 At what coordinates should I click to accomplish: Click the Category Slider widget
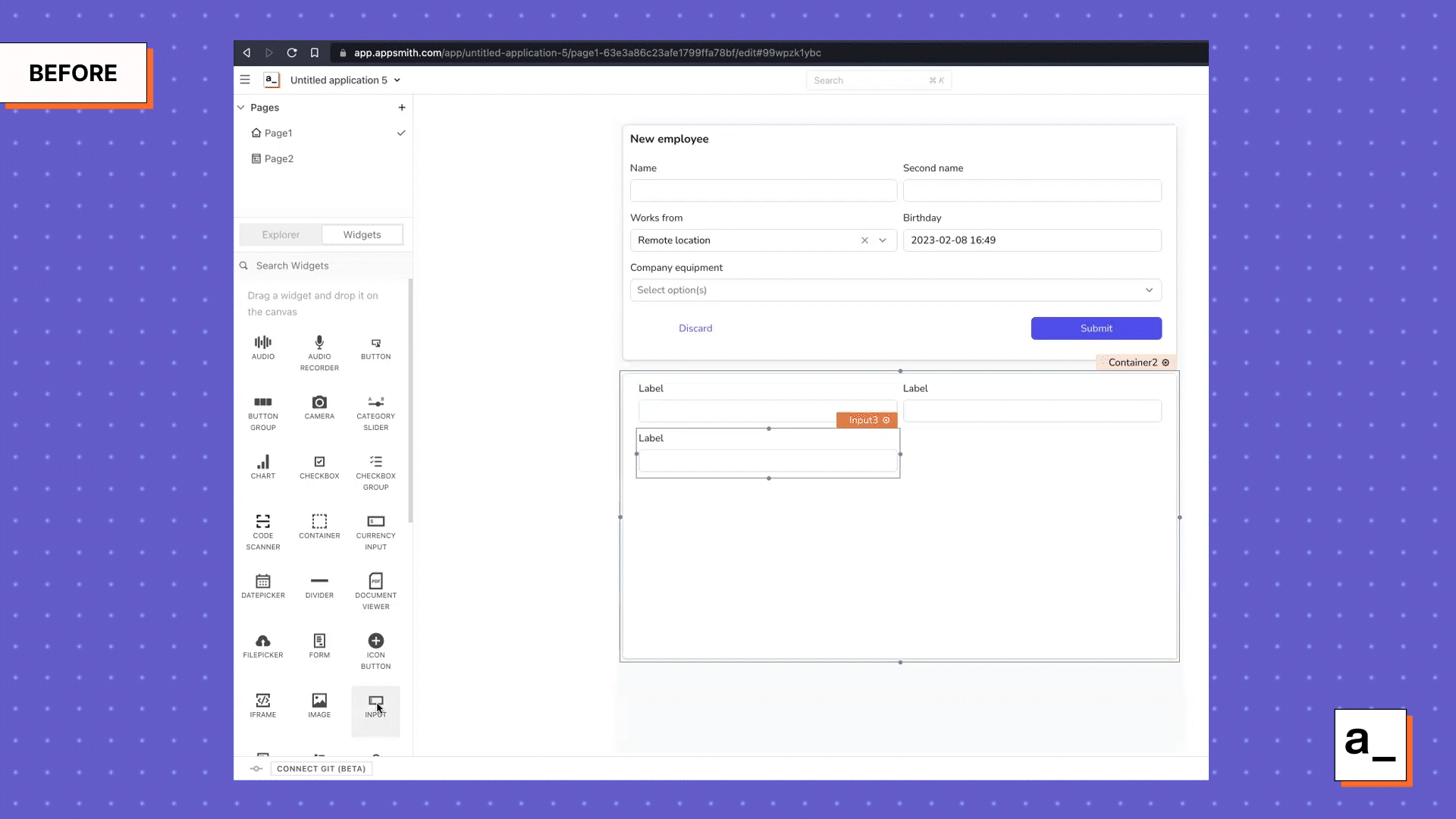375,403
